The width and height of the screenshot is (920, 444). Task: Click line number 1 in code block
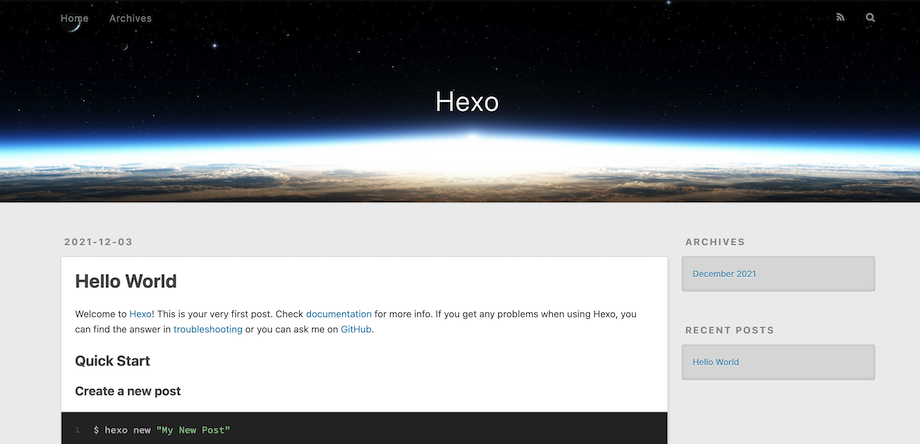pos(77,430)
